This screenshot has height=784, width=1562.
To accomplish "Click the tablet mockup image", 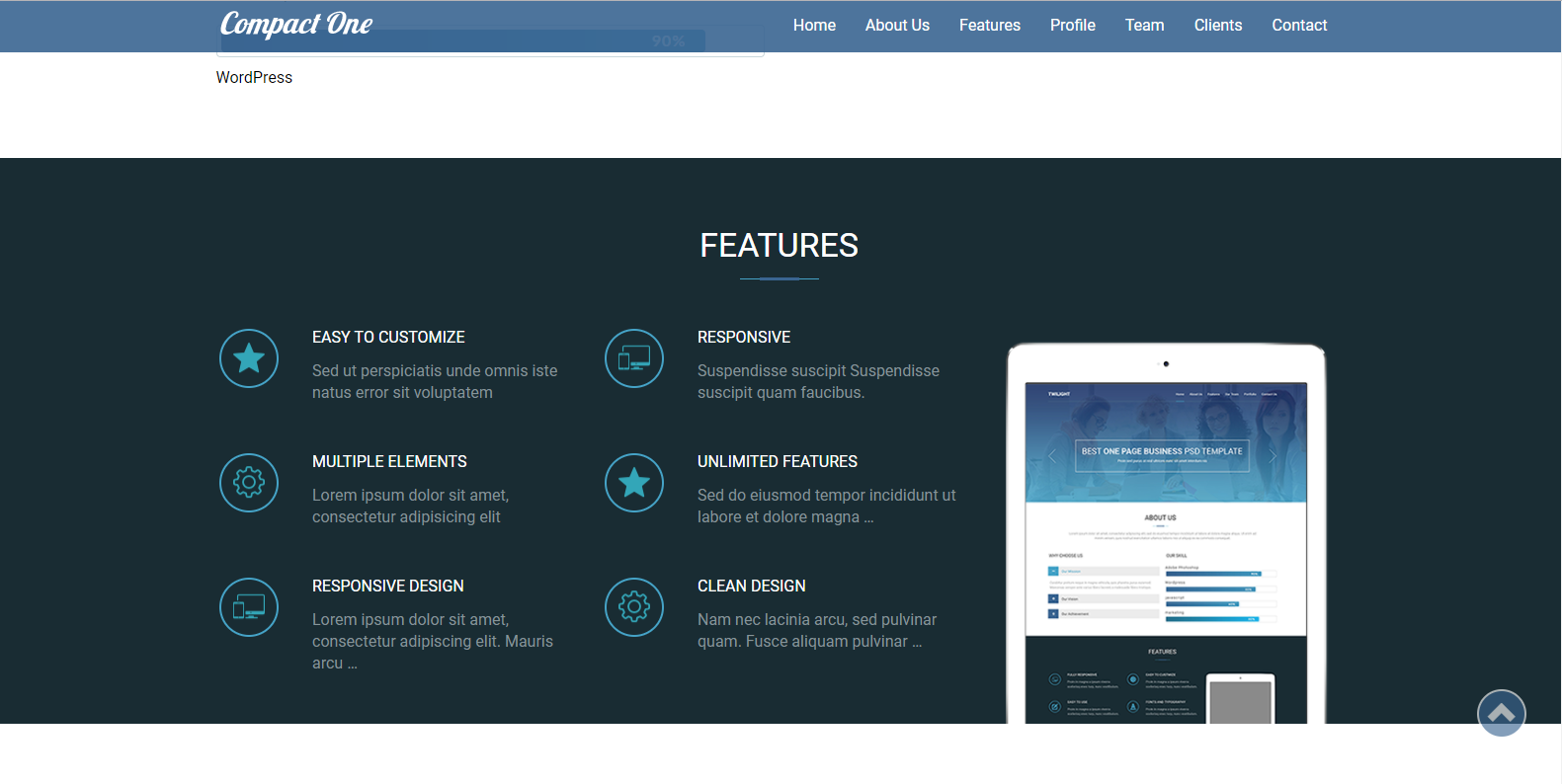I will [x=1166, y=533].
